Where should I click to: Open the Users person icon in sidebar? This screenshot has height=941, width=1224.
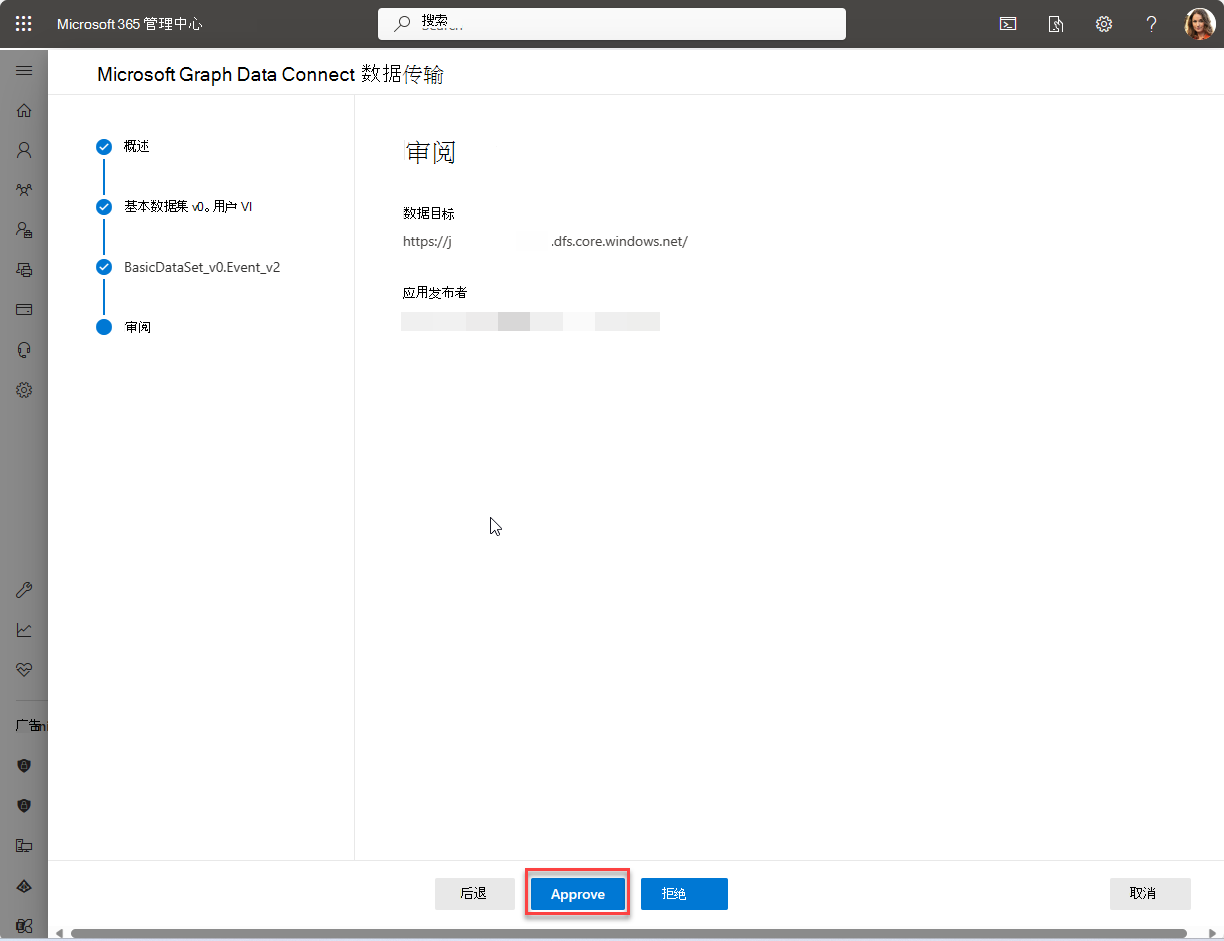pyautogui.click(x=24, y=150)
